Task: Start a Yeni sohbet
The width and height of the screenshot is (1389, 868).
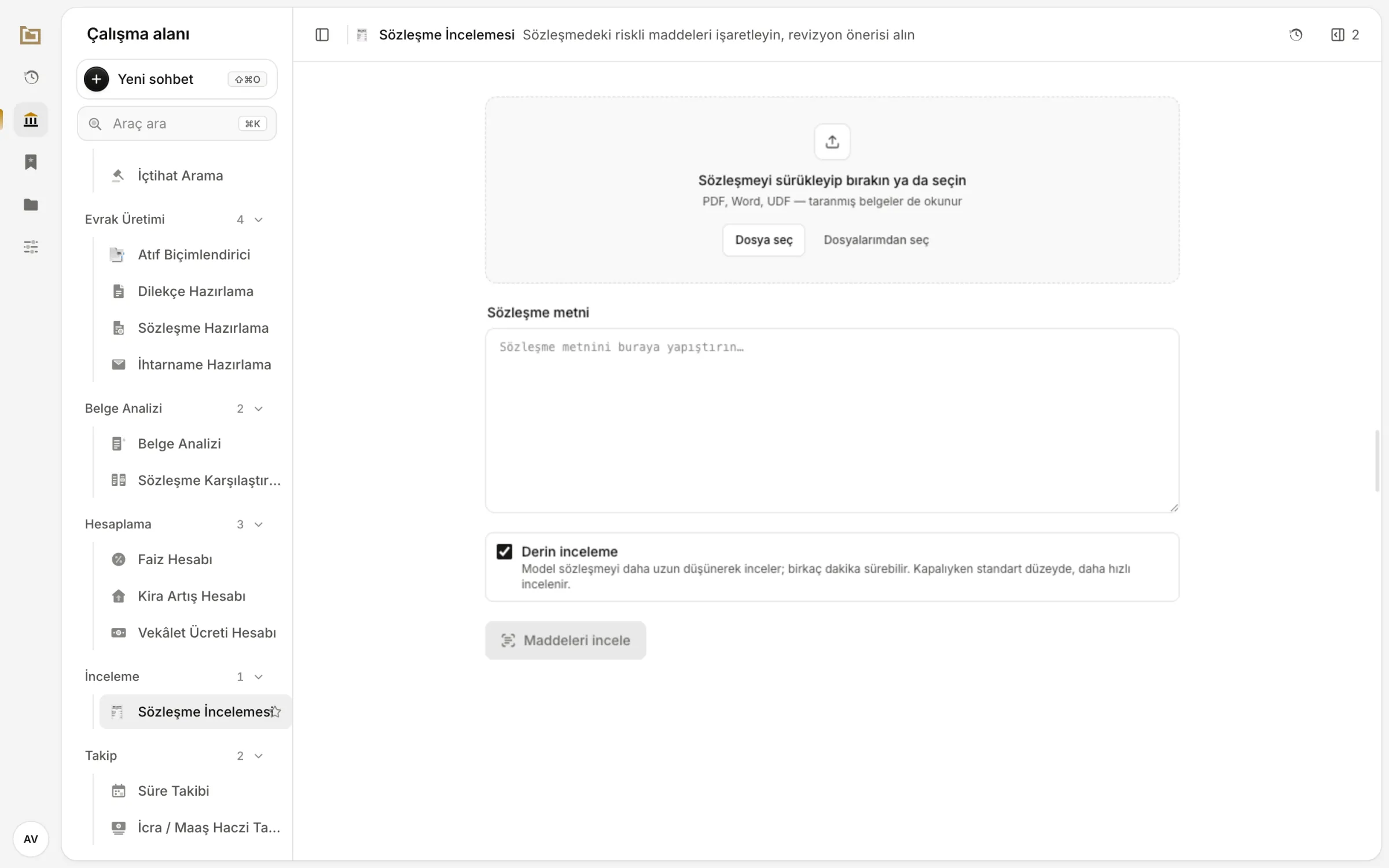Action: [x=177, y=79]
